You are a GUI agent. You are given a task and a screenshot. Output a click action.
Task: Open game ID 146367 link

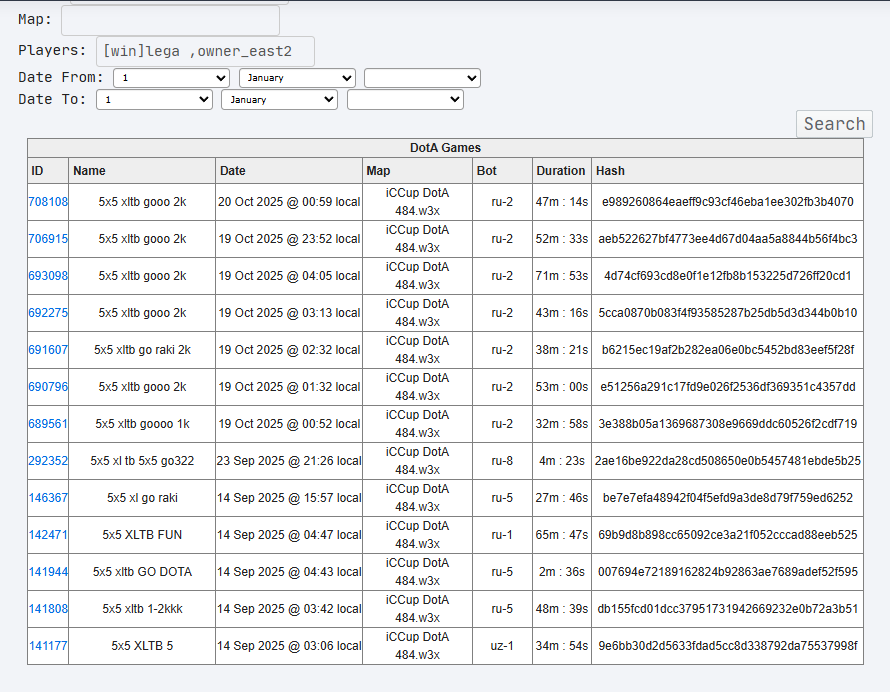pyautogui.click(x=48, y=497)
